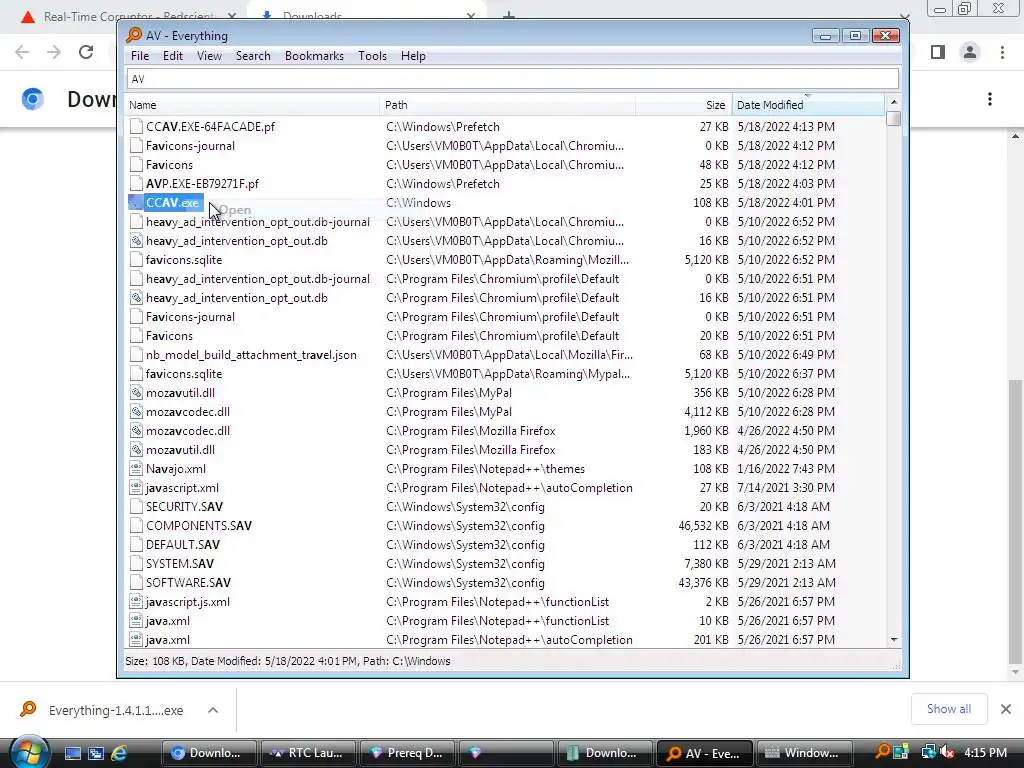Open the Help menu
The height and width of the screenshot is (768, 1024).
[x=413, y=56]
